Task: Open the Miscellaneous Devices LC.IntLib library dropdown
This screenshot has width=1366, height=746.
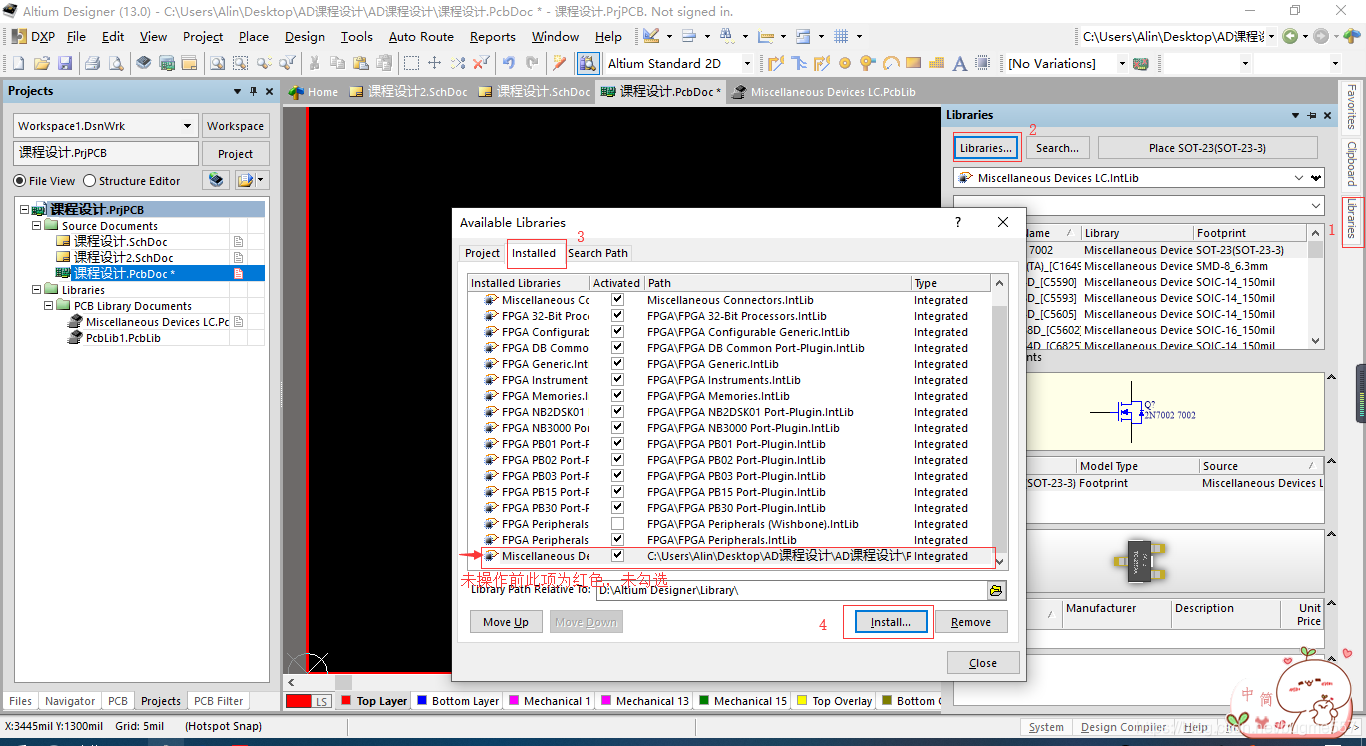Action: pos(1299,178)
